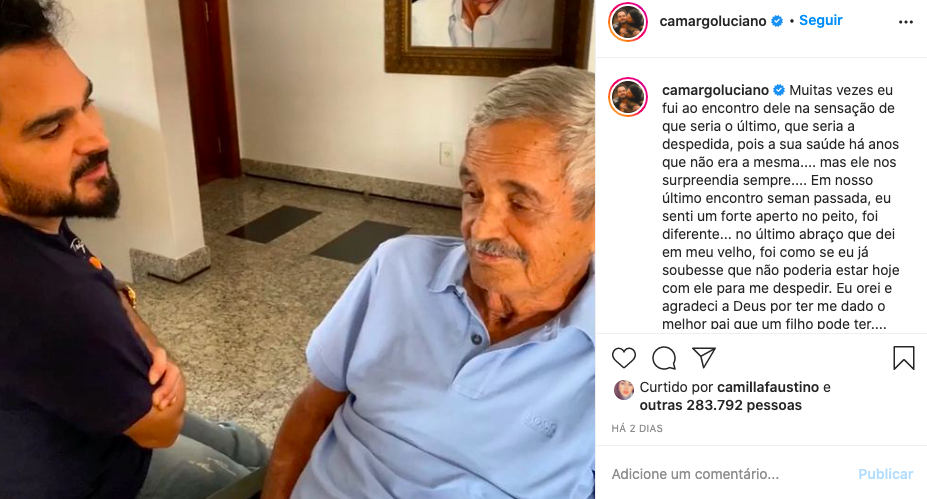Open the HÁ 2 DIAS timestamp
The height and width of the screenshot is (499, 927).
click(637, 429)
